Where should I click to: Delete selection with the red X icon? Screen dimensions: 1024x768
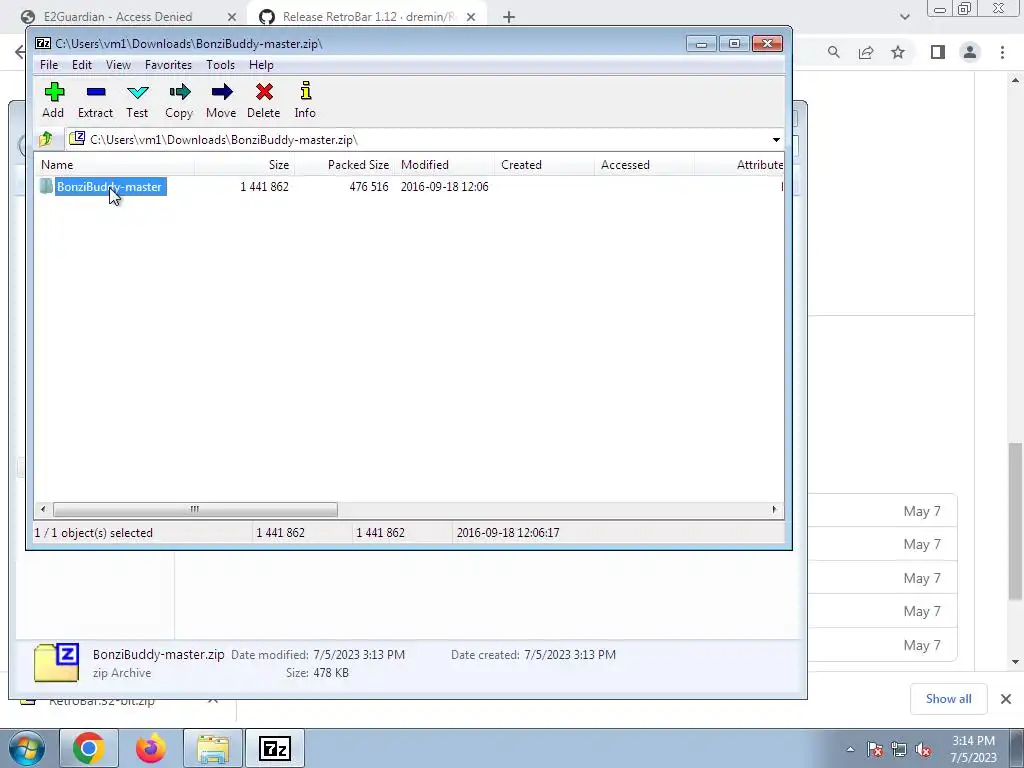(x=264, y=100)
